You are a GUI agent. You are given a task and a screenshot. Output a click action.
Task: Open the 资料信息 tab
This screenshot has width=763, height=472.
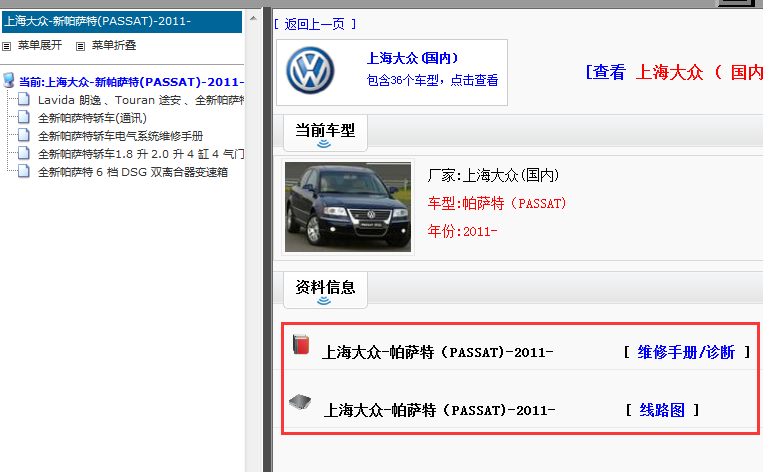click(x=325, y=290)
